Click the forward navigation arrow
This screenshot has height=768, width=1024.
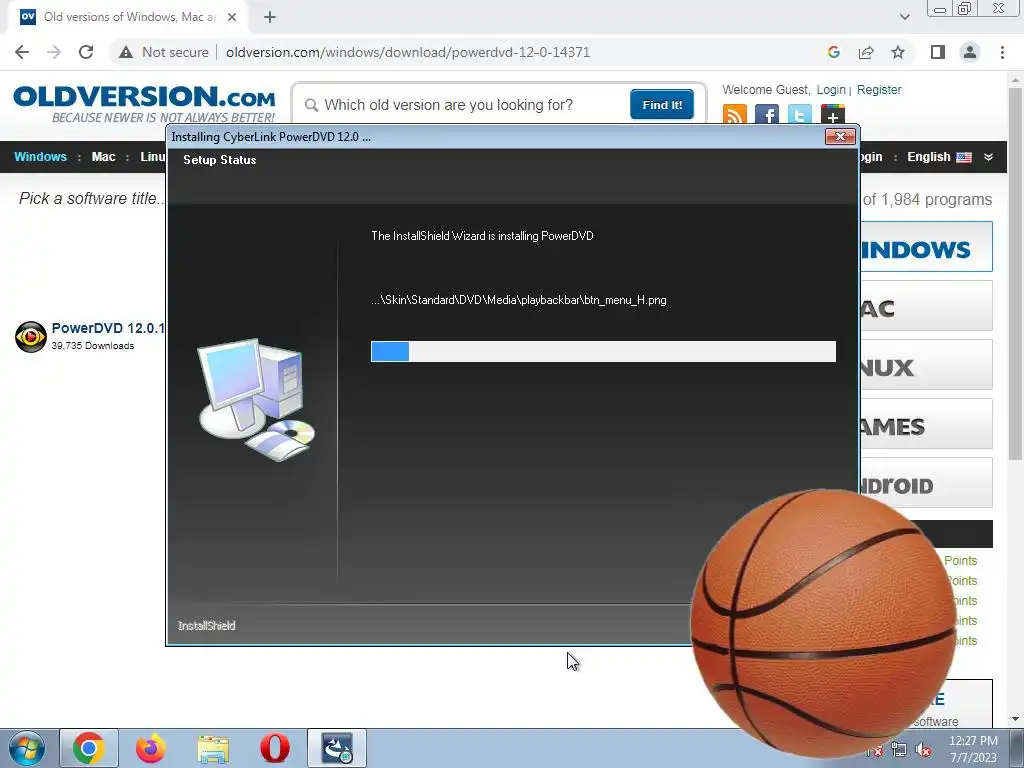click(x=54, y=52)
